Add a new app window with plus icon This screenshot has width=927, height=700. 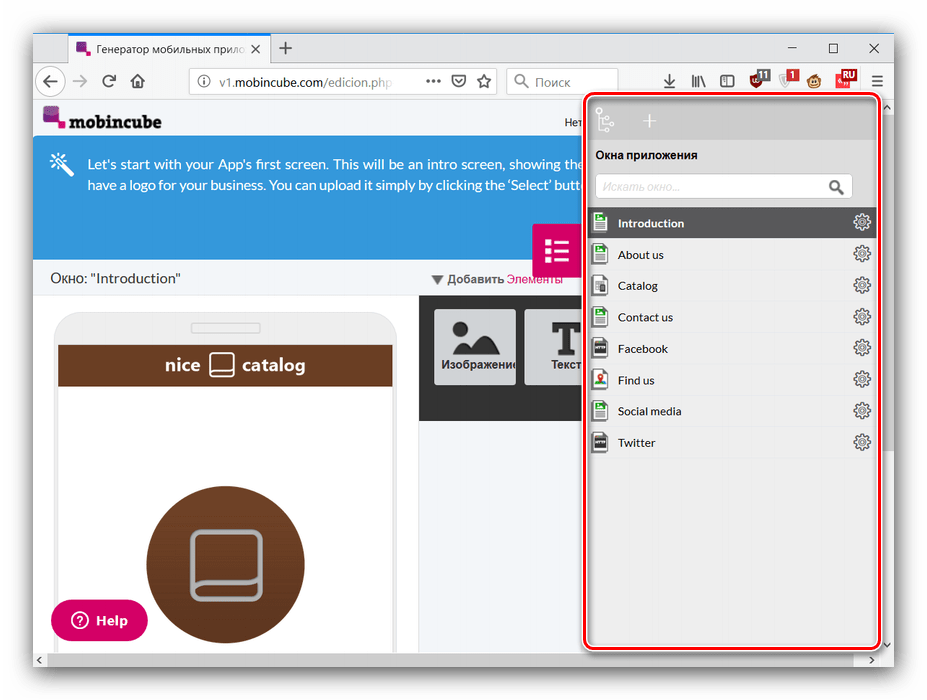tap(649, 121)
